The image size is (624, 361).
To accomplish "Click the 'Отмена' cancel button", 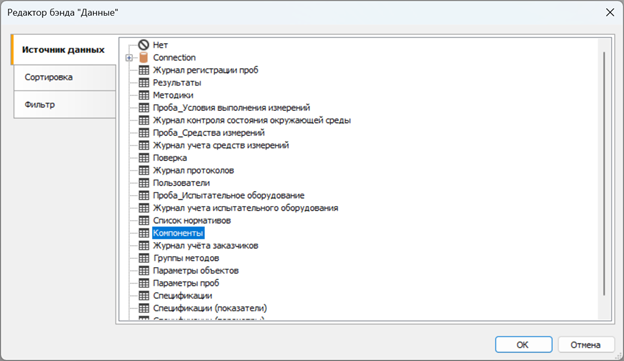I will click(x=585, y=345).
